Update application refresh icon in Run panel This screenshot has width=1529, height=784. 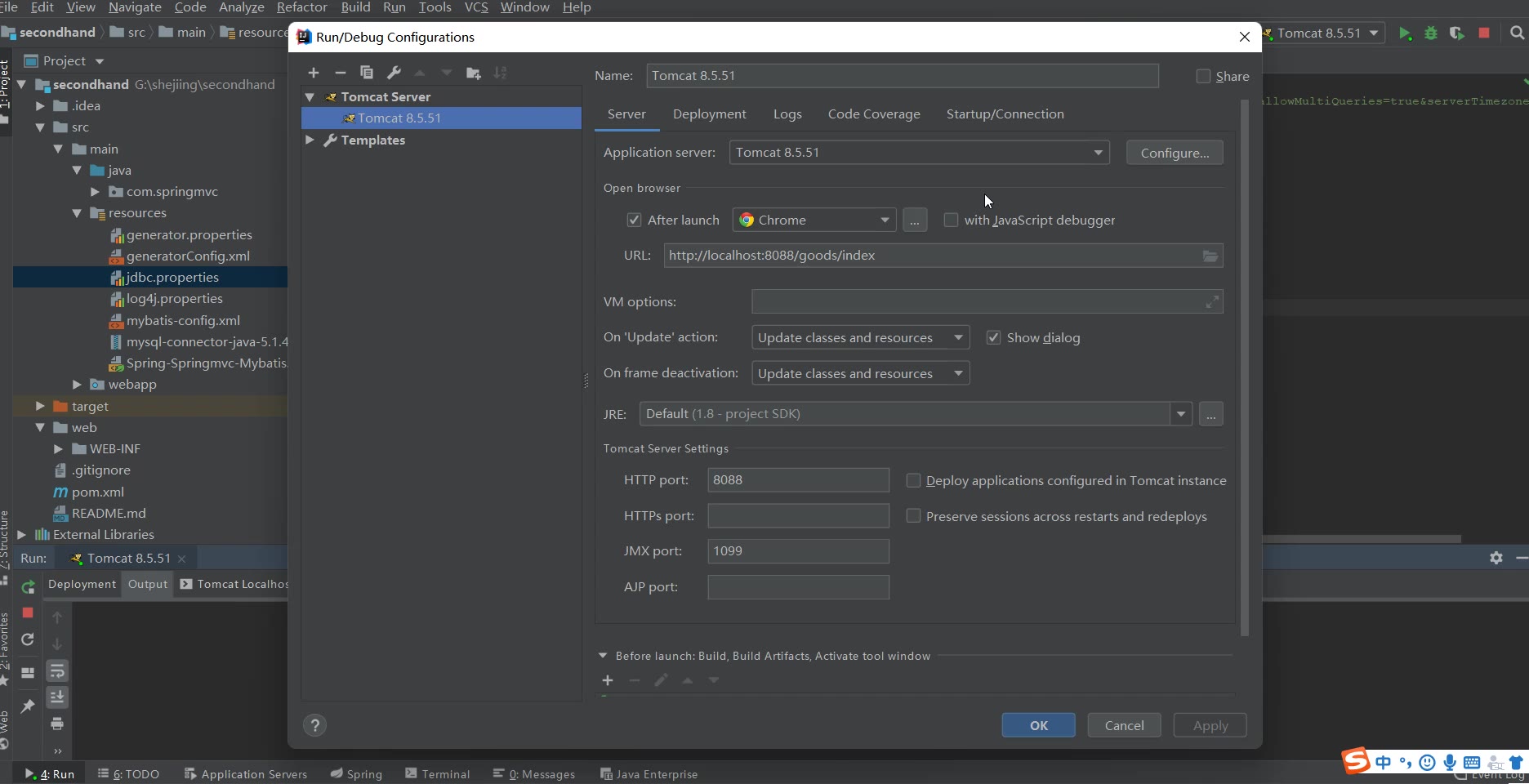[28, 639]
